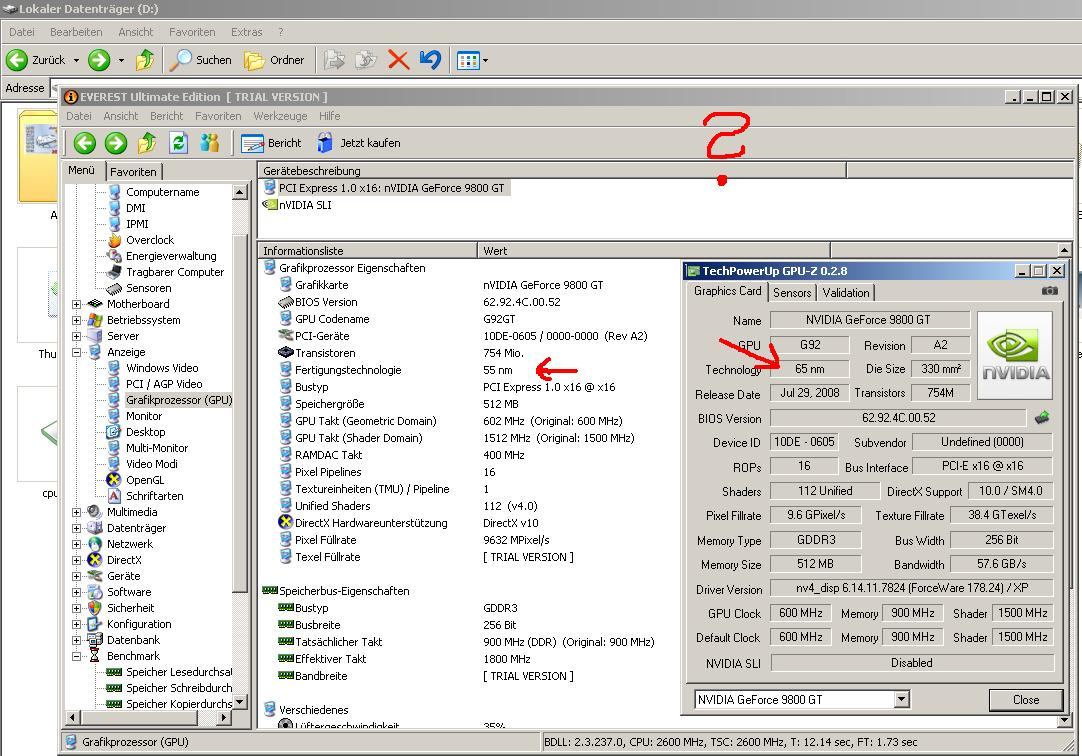Select OpenGL tree item
Screen dimensions: 1082x756
click(x=145, y=480)
